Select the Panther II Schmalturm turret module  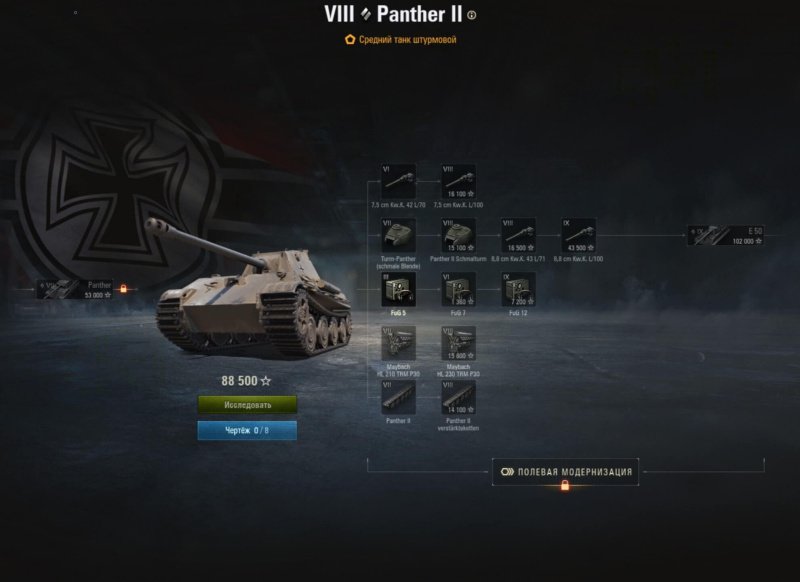click(x=459, y=235)
